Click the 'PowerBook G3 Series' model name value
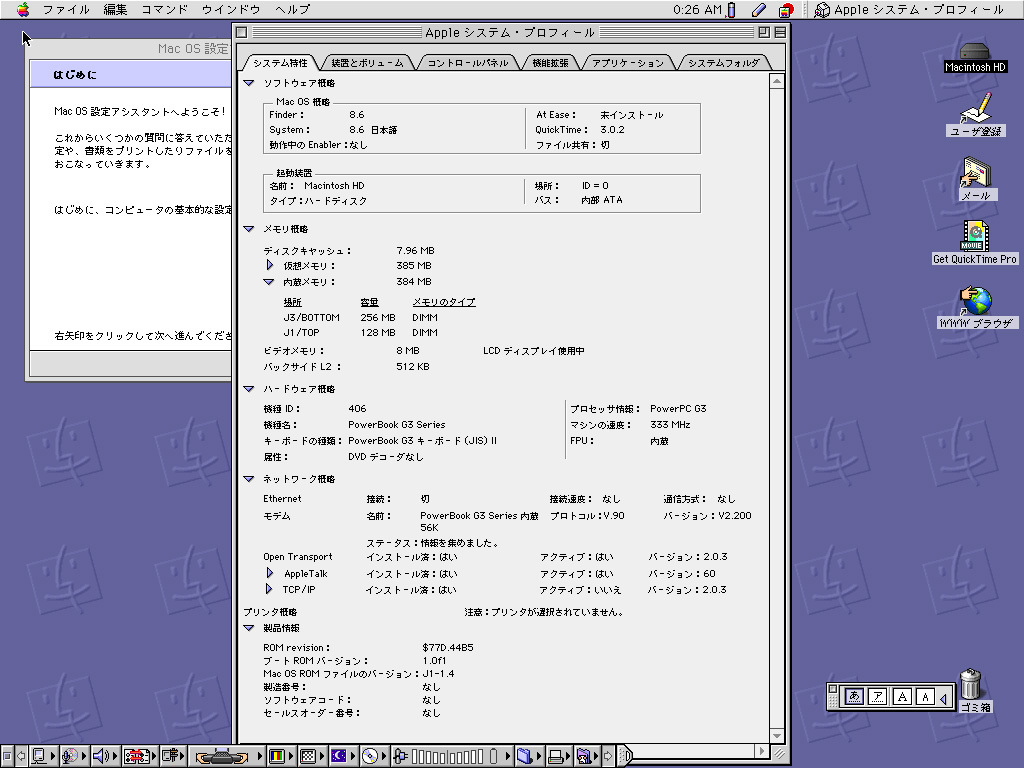Image resolution: width=1024 pixels, height=768 pixels. [396, 424]
